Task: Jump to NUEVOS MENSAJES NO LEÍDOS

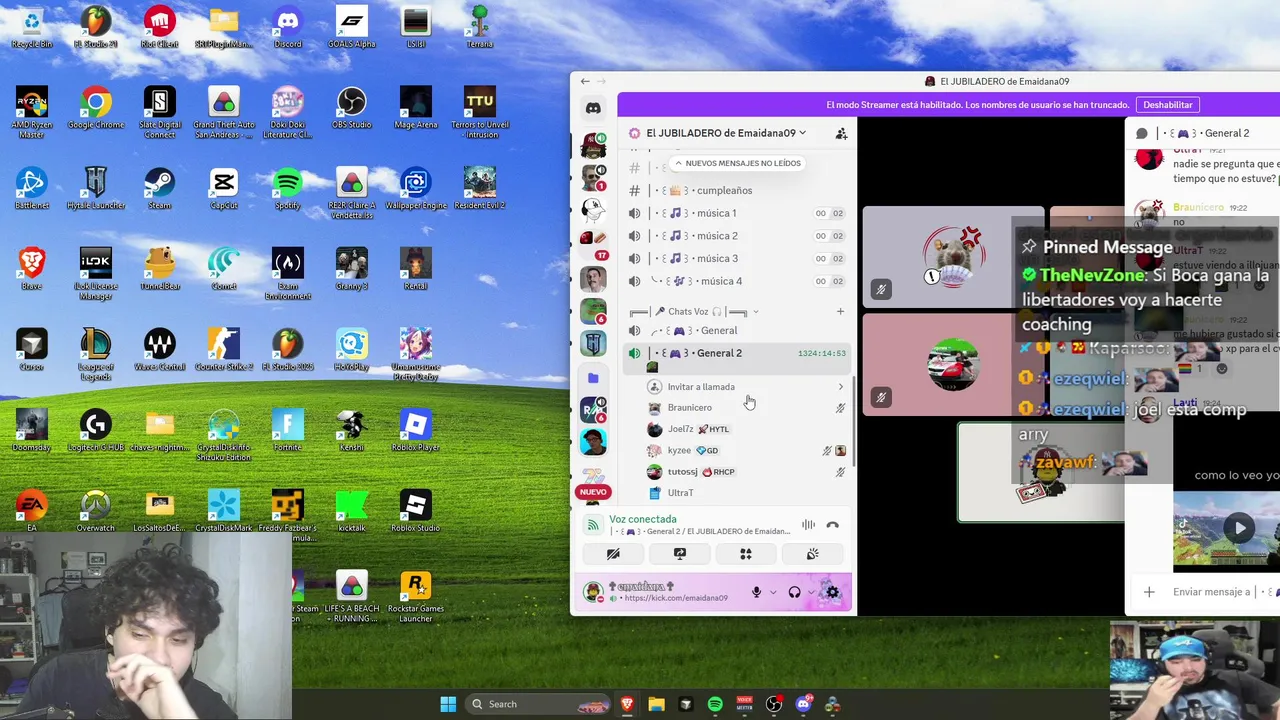Action: 737,163
